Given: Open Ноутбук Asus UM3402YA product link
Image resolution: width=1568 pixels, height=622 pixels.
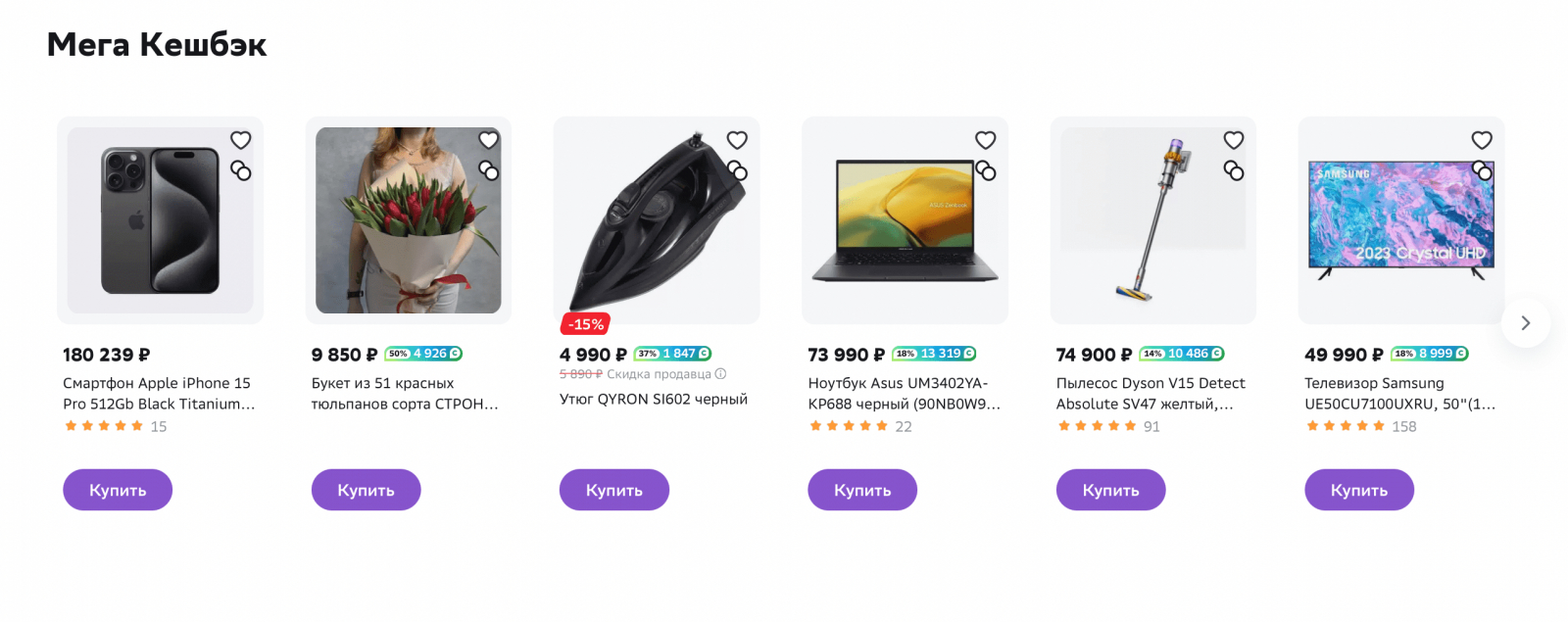Looking at the screenshot, I should pos(903,394).
